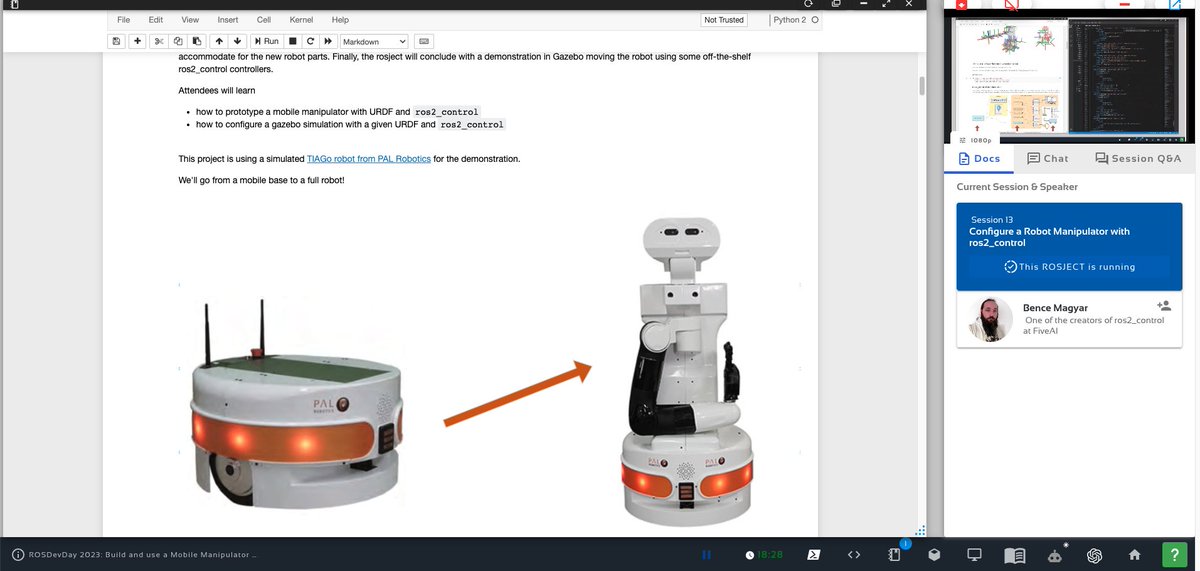
Task: Open the TIAGo robot from PAL Robotics link
Action: pos(369,158)
